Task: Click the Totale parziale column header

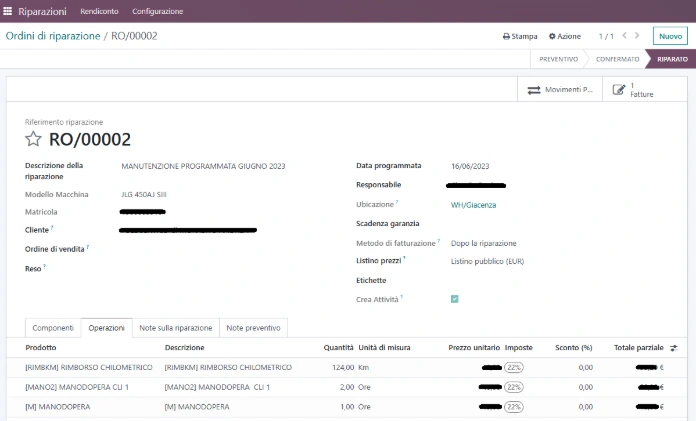Action: [x=638, y=348]
